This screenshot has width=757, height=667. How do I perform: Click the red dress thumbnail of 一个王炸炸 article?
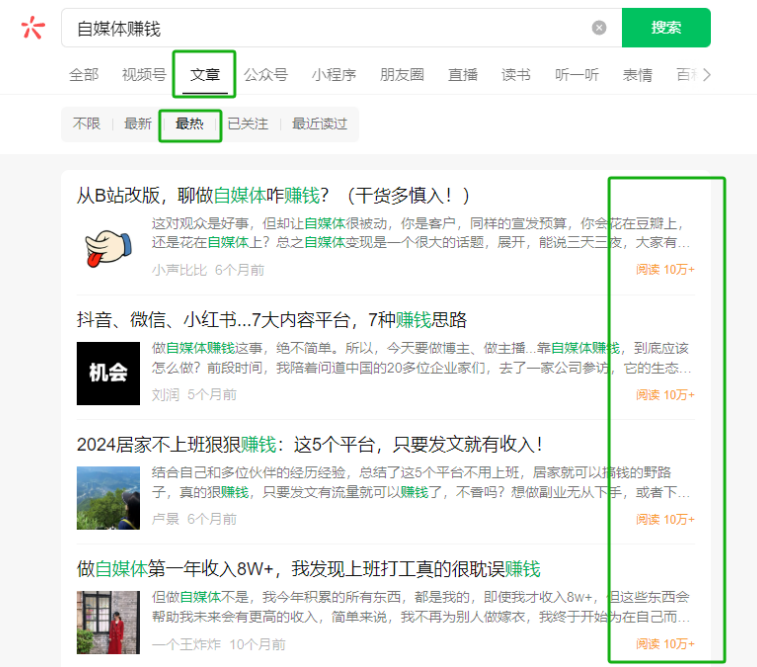point(108,623)
